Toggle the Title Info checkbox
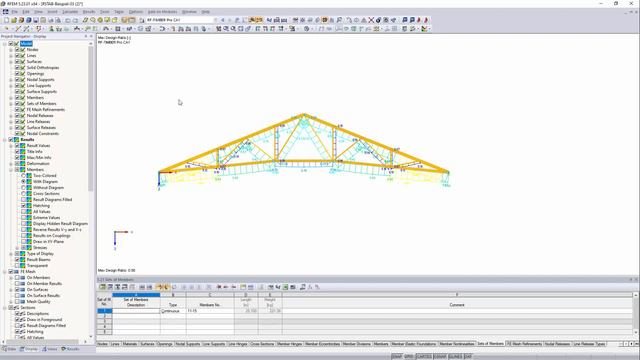 point(18,151)
